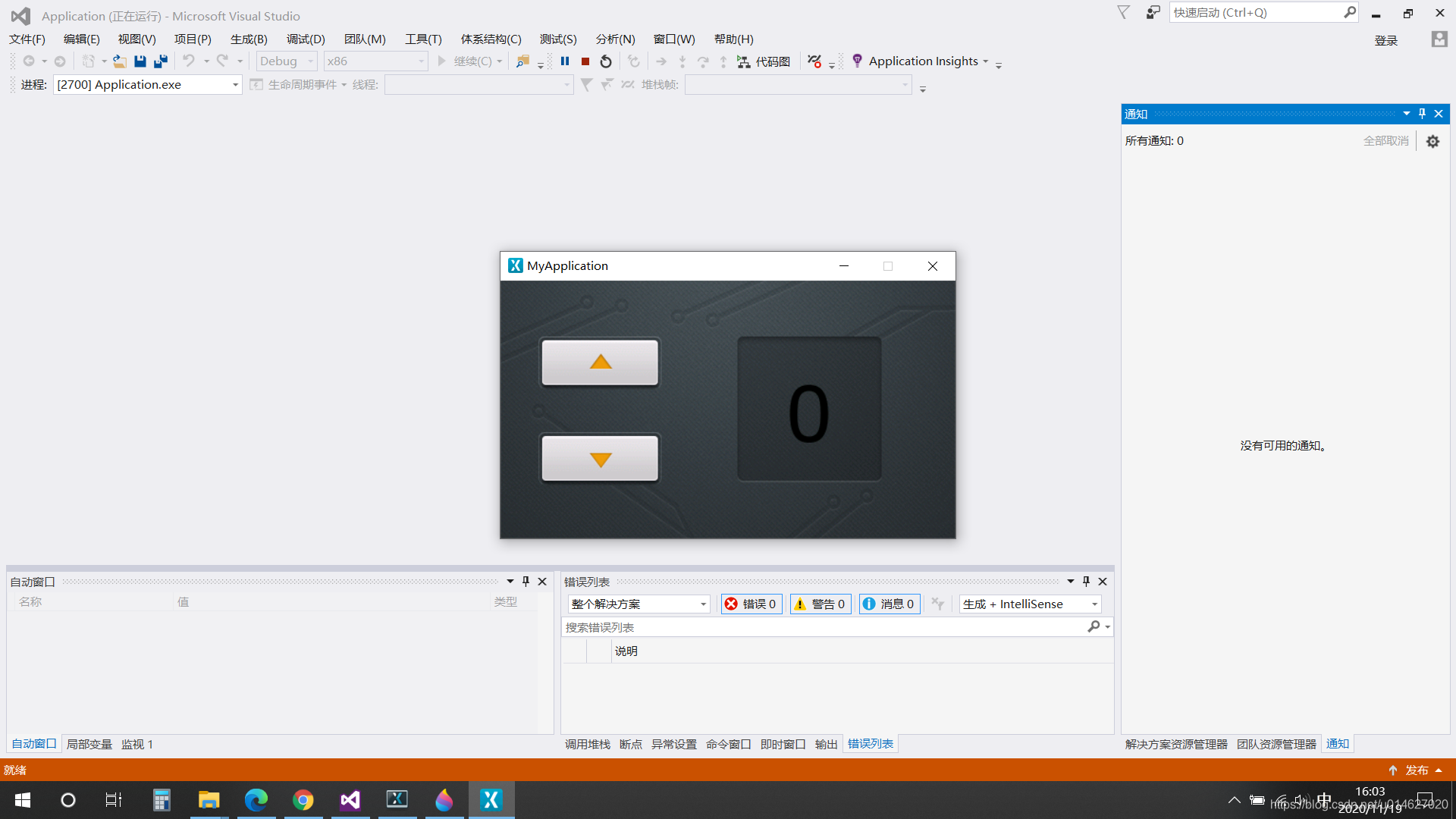This screenshot has height=819, width=1456.
Task: Click the pause debugging icon
Action: point(565,61)
